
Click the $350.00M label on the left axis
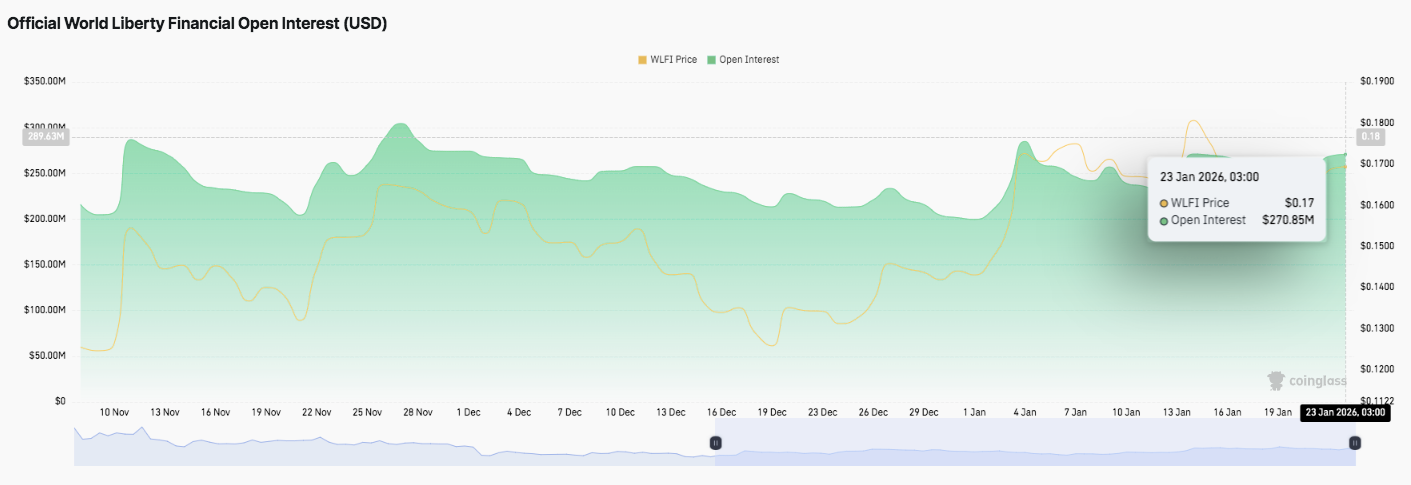(45, 81)
